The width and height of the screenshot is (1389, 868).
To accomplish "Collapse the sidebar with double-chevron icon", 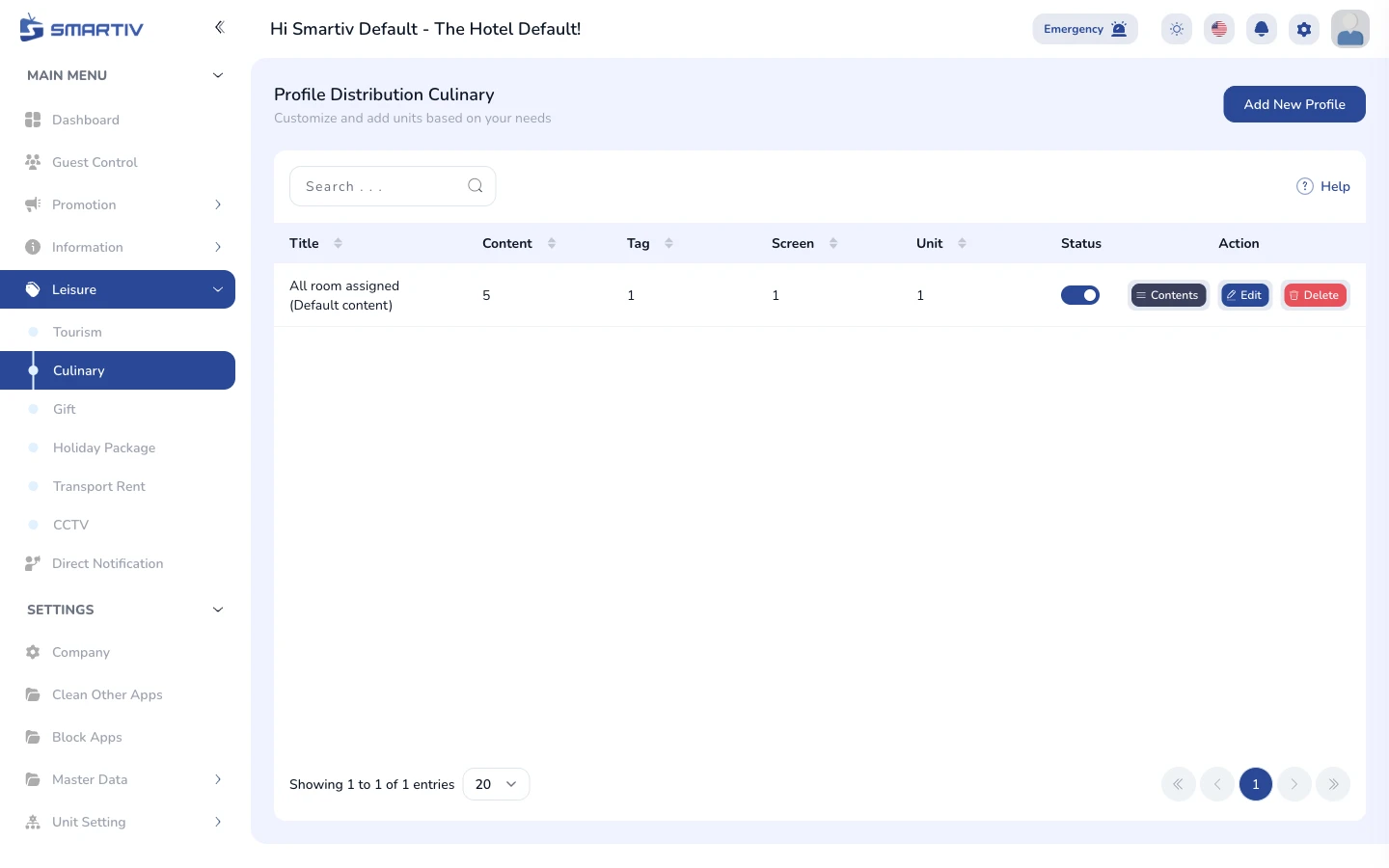I will [219, 27].
